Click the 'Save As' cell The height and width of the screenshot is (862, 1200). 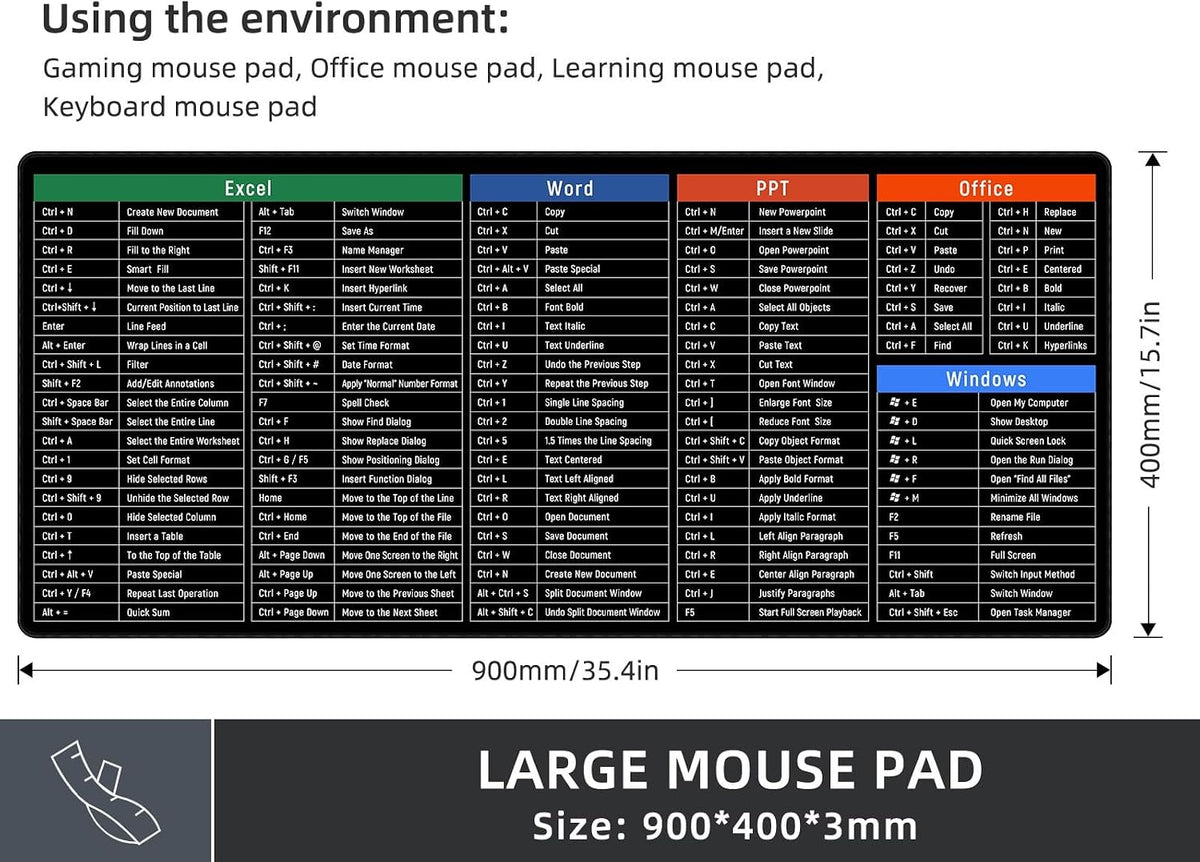pyautogui.click(x=399, y=231)
